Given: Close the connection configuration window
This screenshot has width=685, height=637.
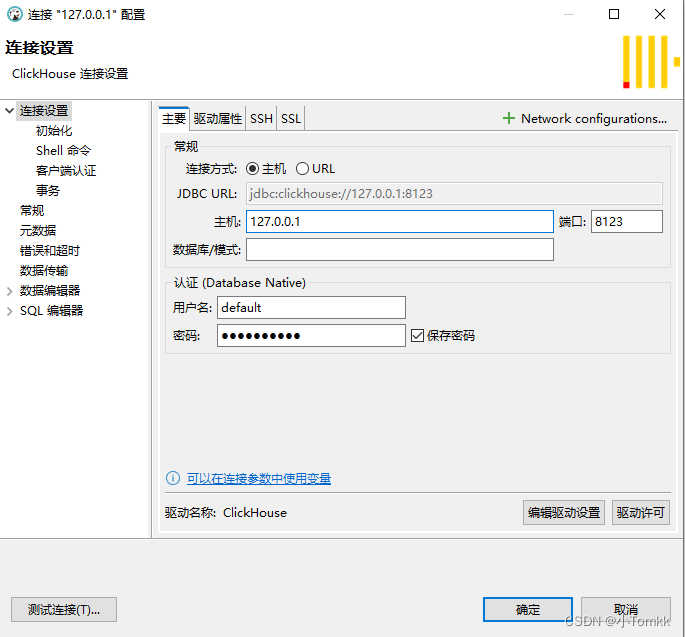Looking at the screenshot, I should click(660, 14).
